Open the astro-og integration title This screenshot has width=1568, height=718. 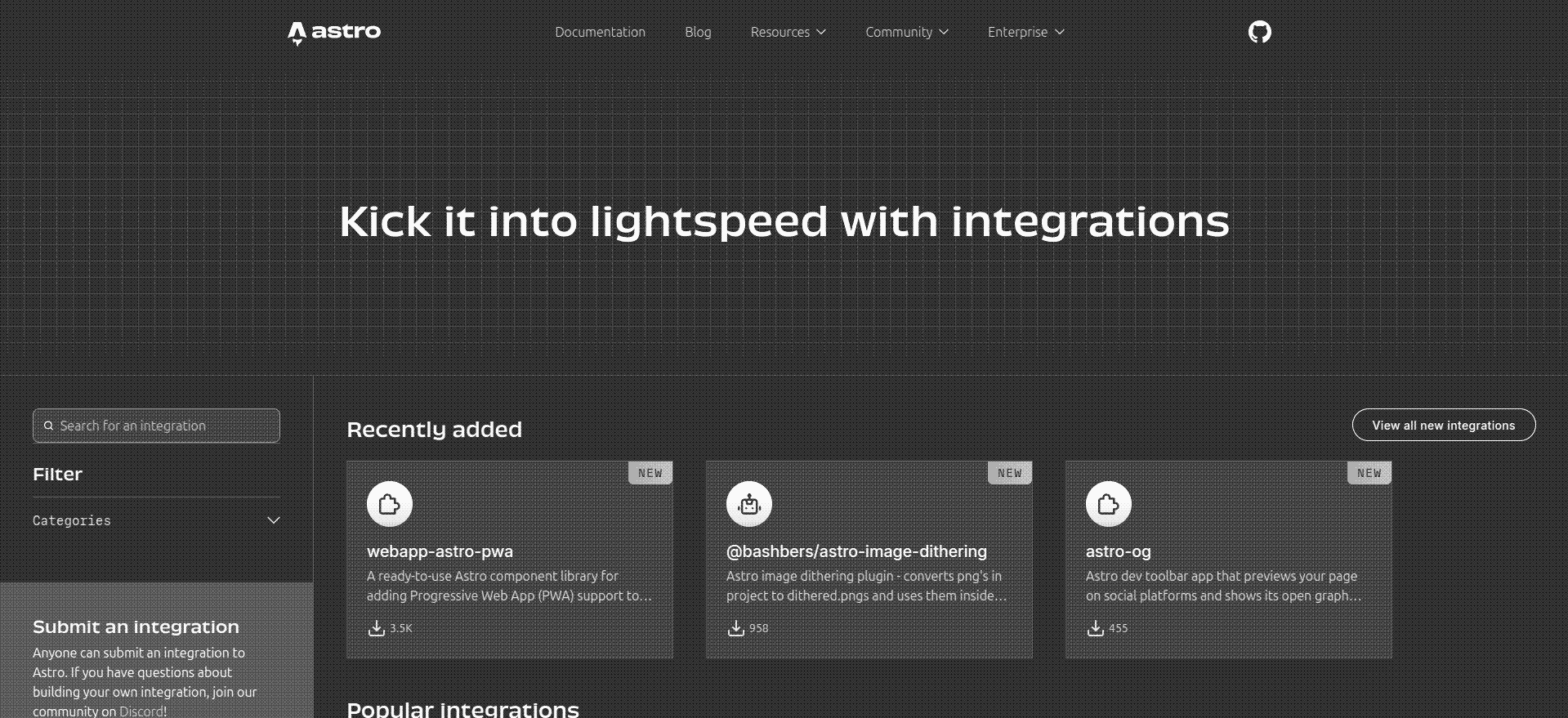click(1118, 551)
